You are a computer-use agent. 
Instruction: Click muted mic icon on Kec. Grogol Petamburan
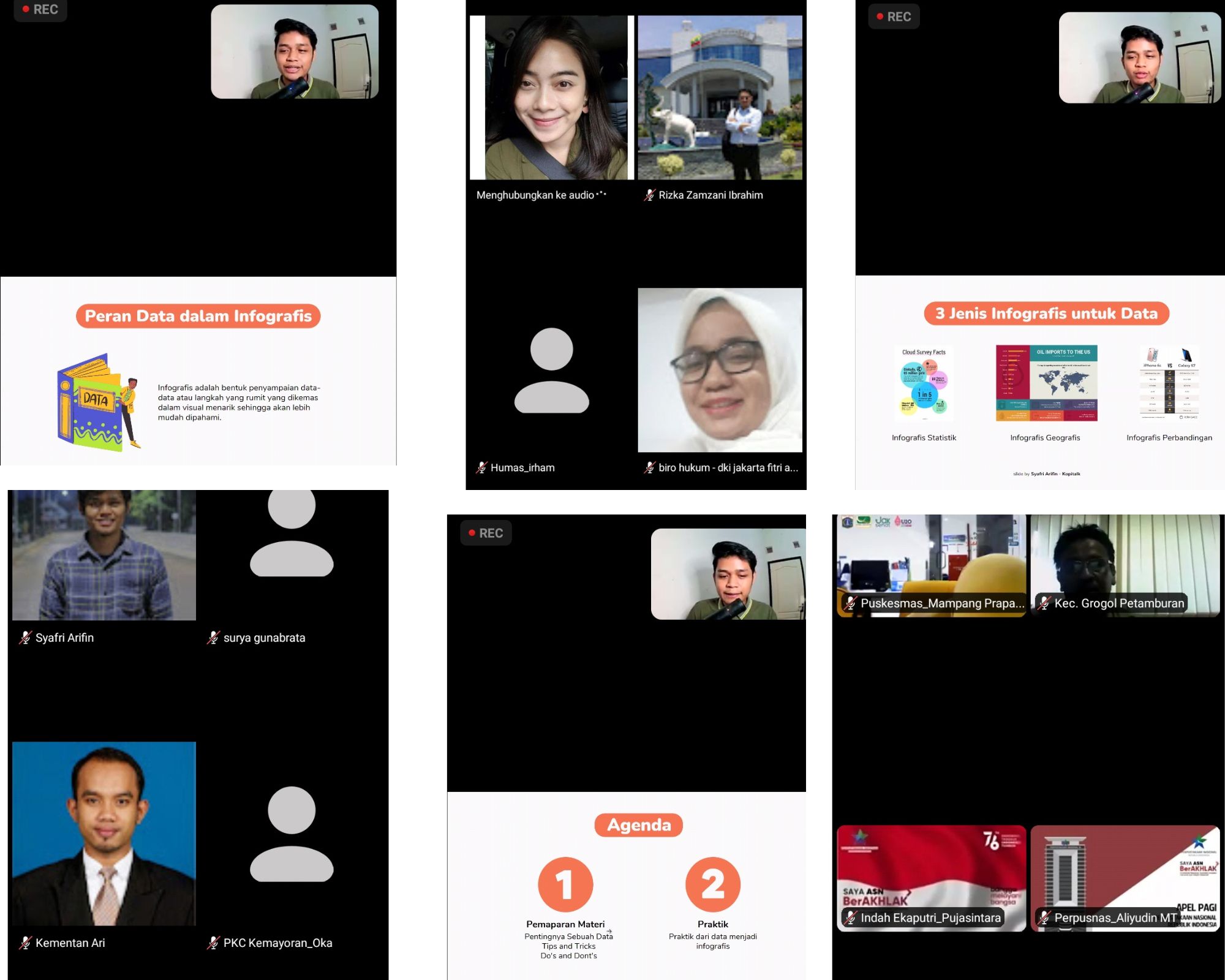1044,603
